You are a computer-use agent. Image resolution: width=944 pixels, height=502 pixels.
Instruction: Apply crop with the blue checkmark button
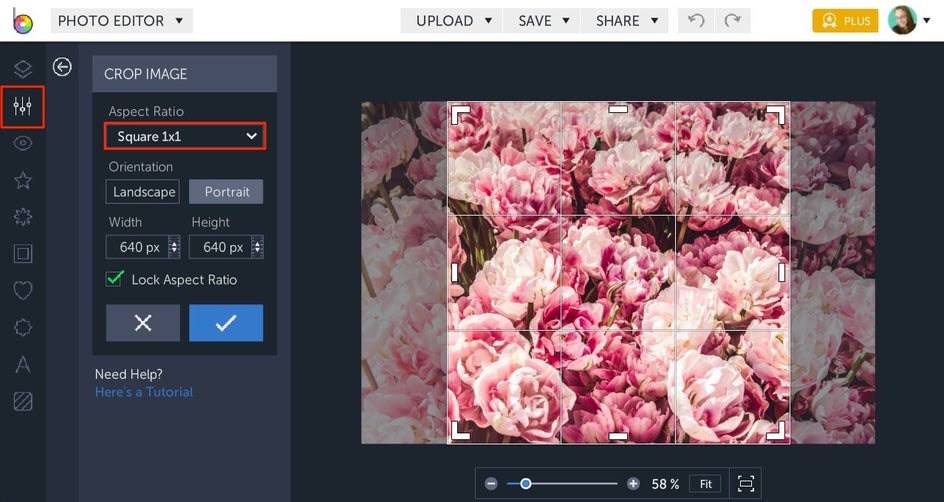226,323
